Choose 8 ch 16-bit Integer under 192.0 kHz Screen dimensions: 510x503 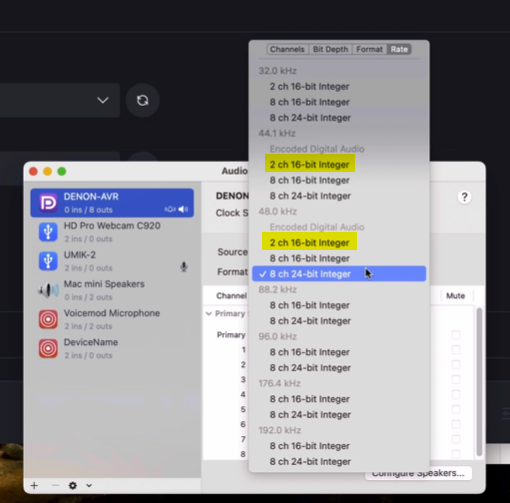coord(339,446)
